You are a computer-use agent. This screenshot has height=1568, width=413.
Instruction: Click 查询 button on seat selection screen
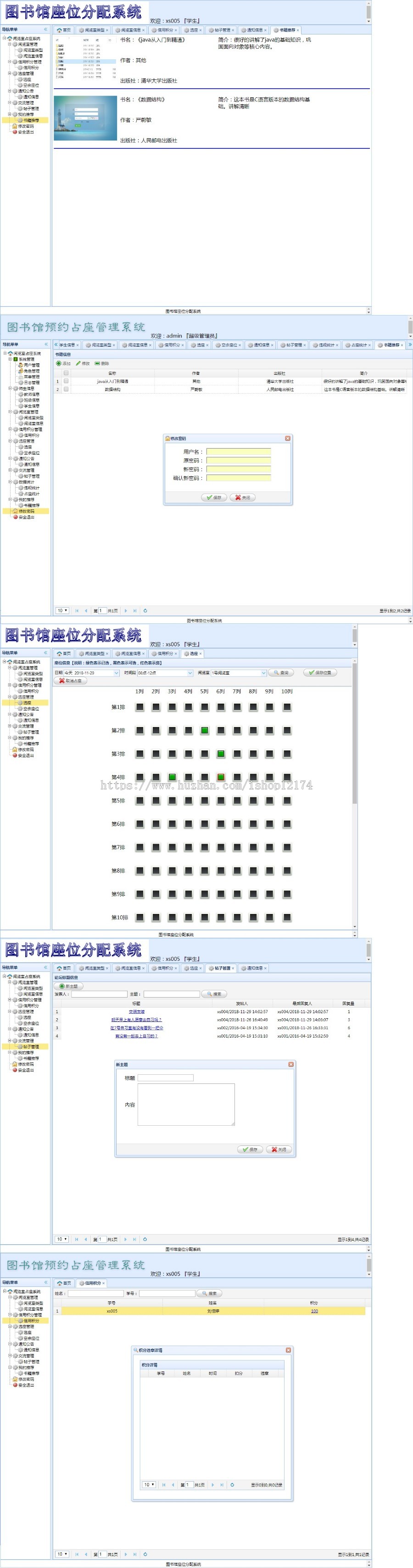(x=281, y=673)
